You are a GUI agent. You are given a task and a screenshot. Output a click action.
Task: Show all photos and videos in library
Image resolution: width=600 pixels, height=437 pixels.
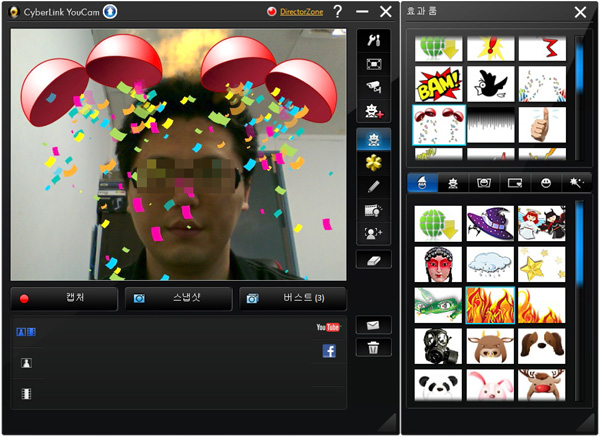coord(26,332)
